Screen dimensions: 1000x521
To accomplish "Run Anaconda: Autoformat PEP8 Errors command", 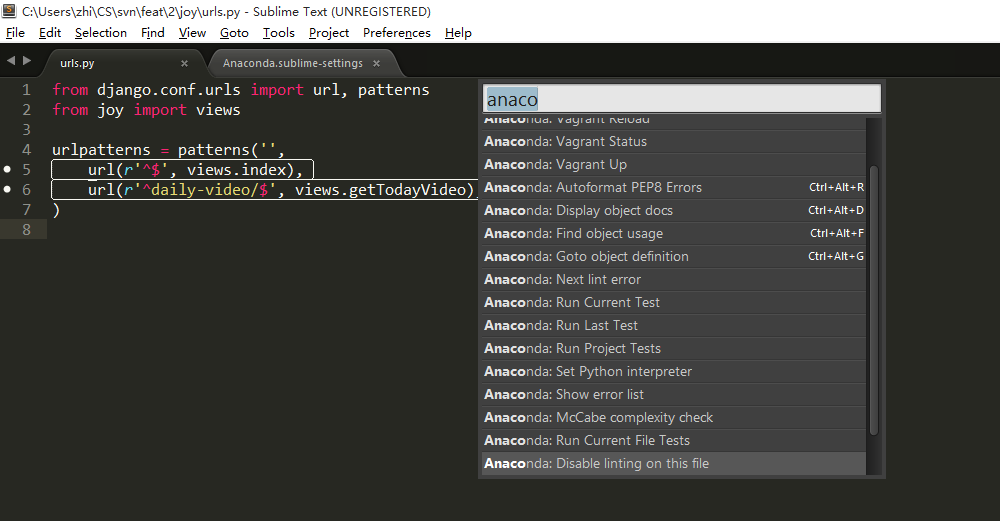I will pyautogui.click(x=674, y=187).
